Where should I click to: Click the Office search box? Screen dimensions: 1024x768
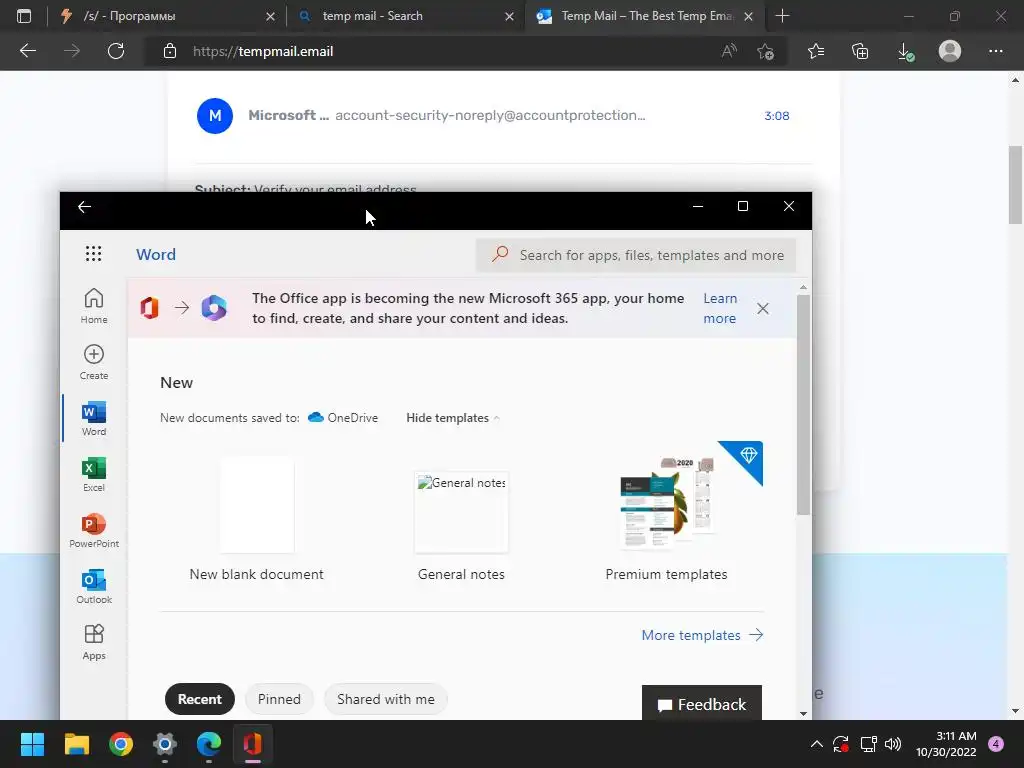pyautogui.click(x=636, y=255)
